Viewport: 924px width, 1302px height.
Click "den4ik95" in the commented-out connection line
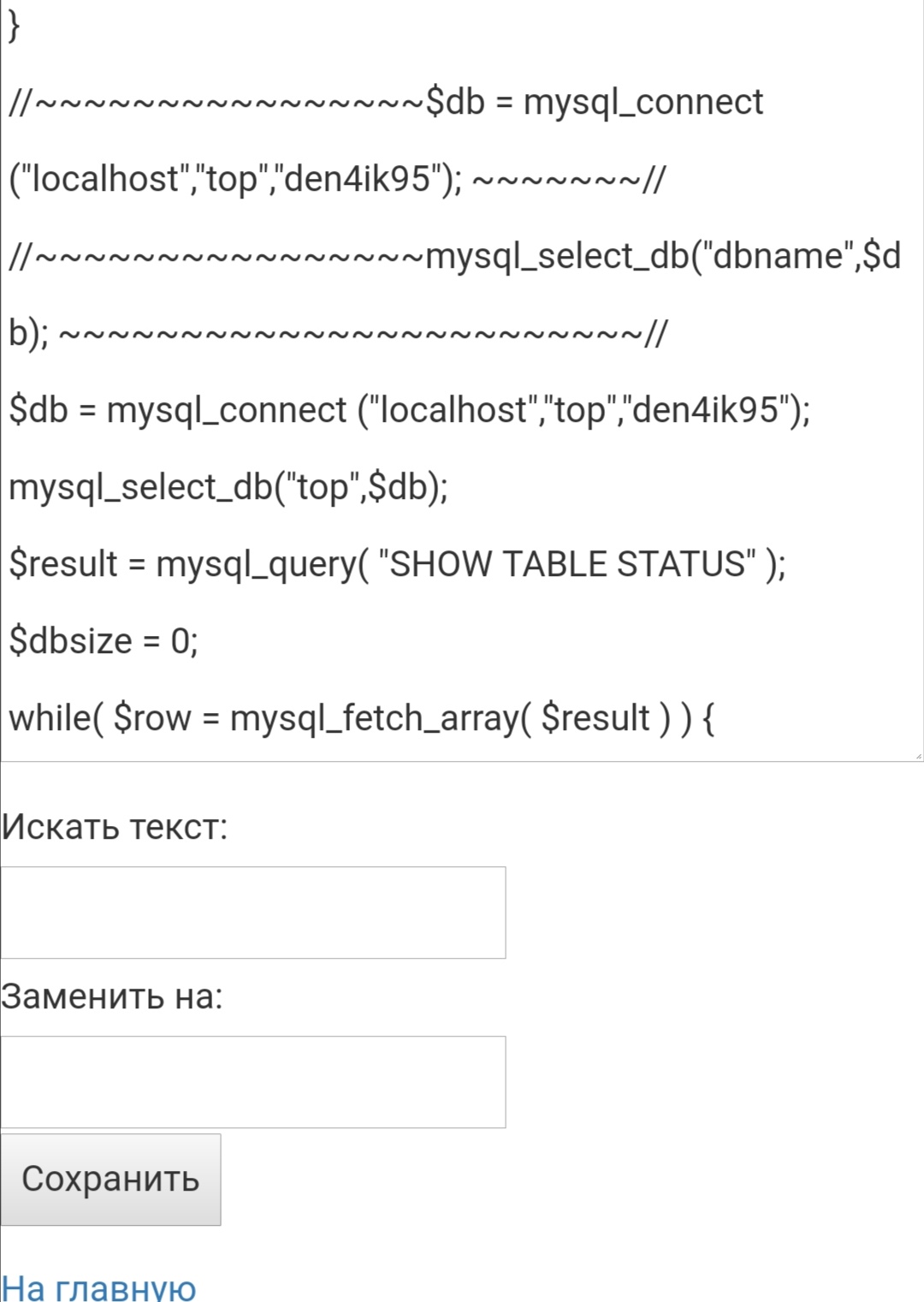coord(357,179)
